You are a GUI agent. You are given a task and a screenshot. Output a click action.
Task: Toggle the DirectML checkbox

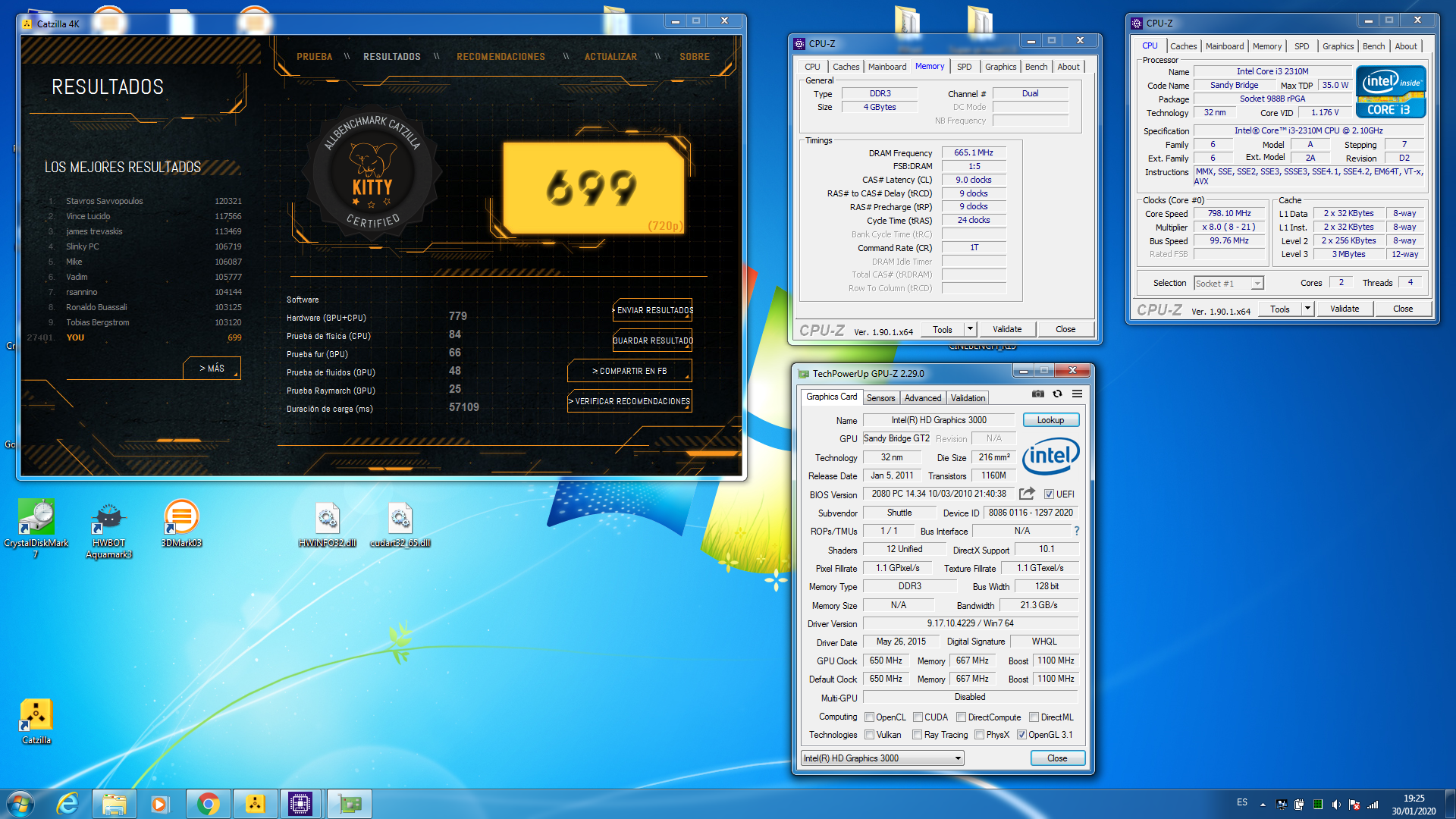pos(1034,717)
